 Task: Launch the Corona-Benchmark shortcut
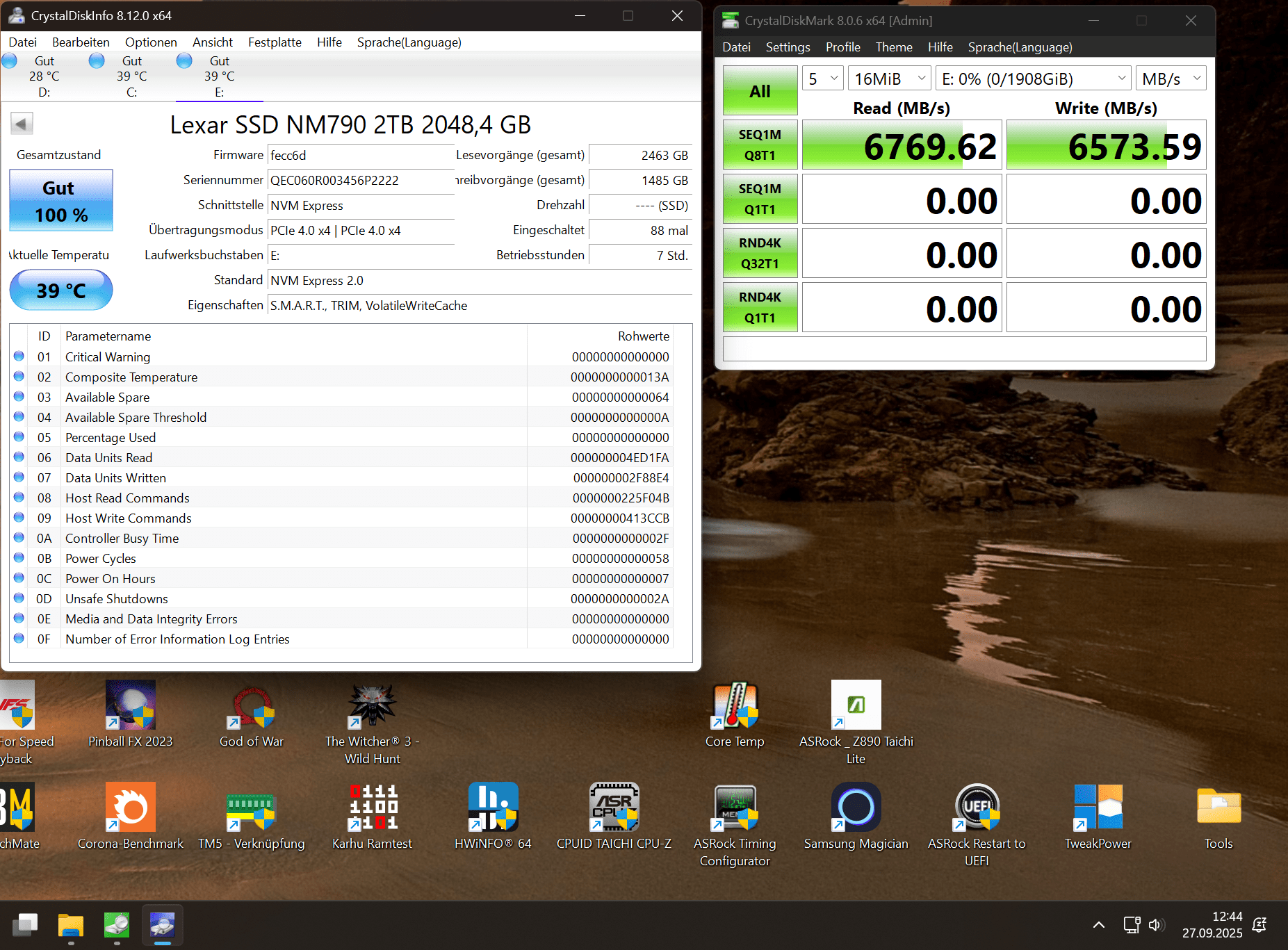tap(131, 816)
